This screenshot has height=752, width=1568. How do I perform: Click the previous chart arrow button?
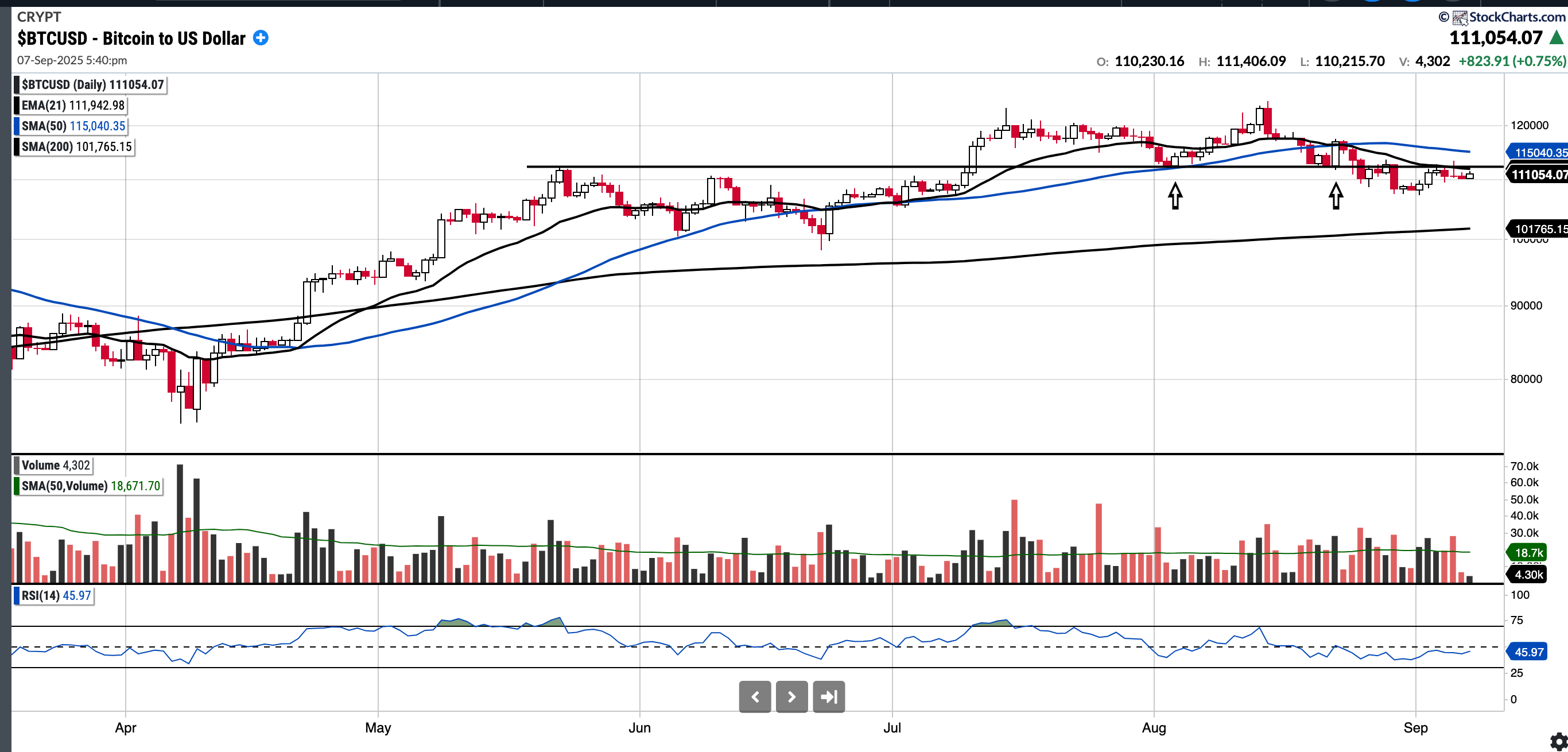pos(755,696)
